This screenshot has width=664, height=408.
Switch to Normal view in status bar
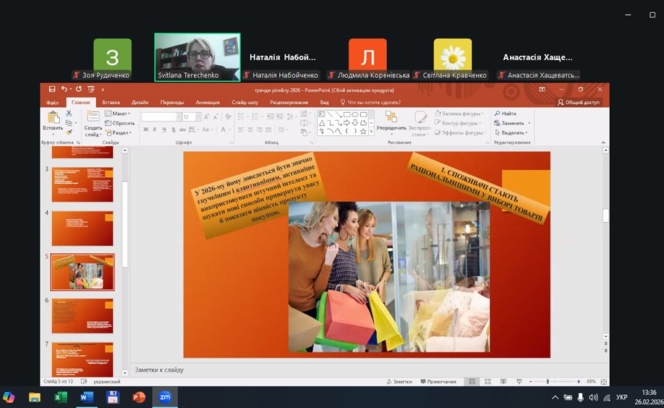coord(473,381)
